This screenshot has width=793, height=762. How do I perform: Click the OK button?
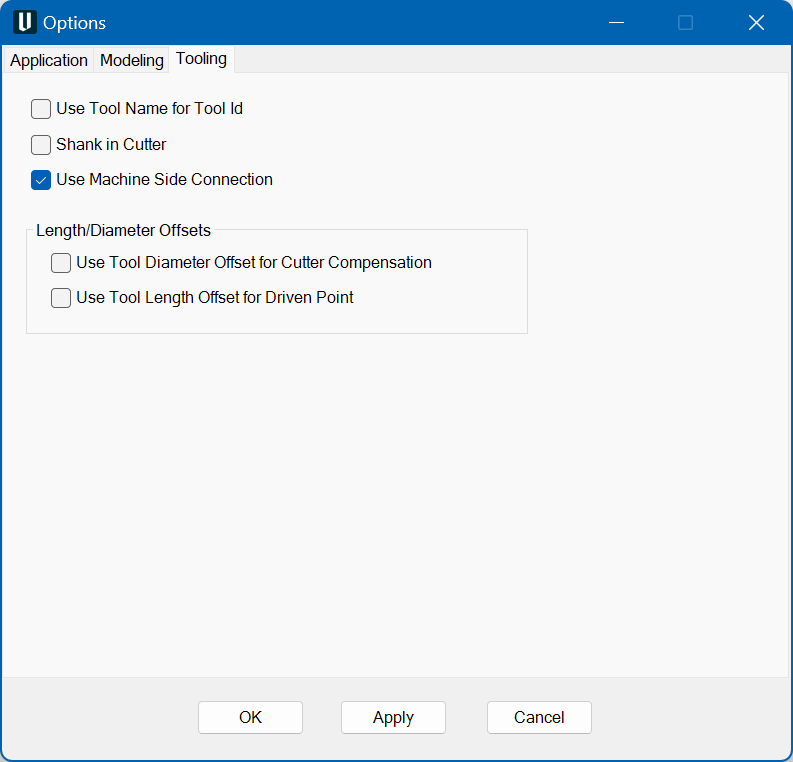[x=250, y=717]
